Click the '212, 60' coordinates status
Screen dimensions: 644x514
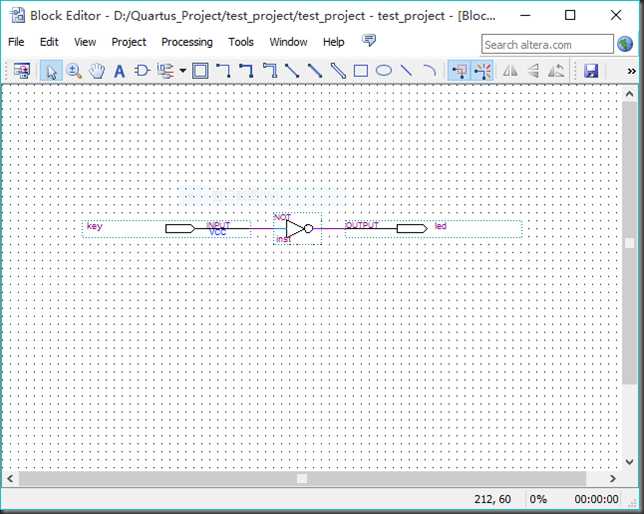point(492,499)
